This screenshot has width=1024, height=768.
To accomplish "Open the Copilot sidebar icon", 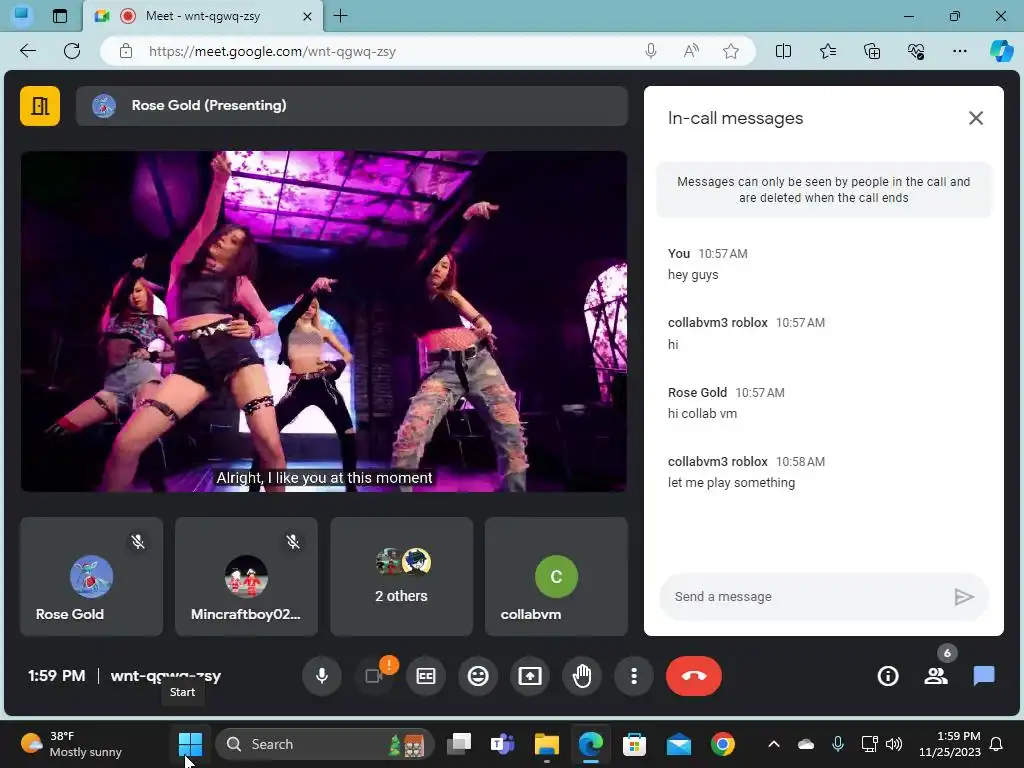I will pyautogui.click(x=1002, y=51).
